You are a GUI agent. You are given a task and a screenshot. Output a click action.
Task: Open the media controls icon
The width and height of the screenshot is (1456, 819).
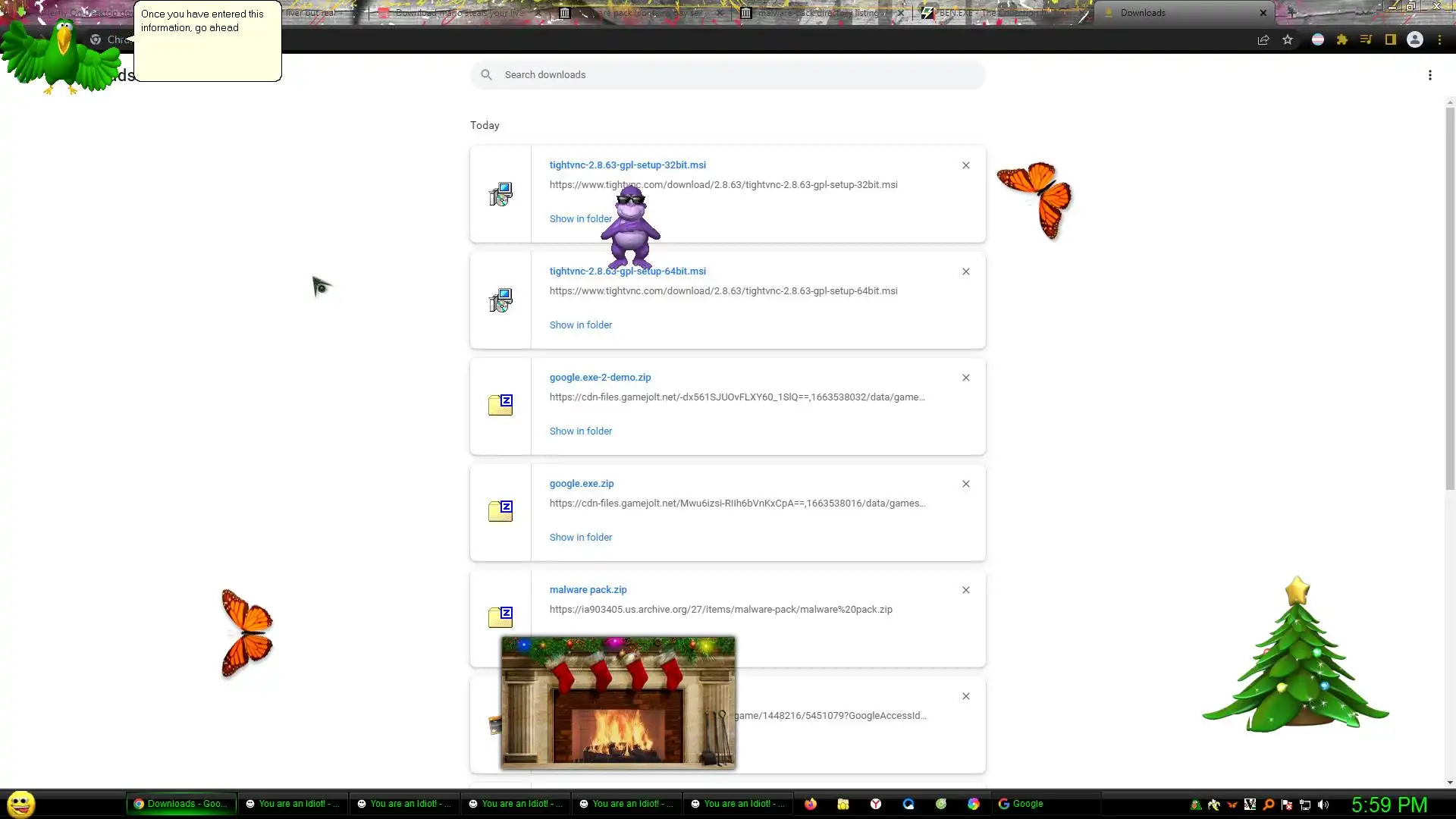pyautogui.click(x=1367, y=40)
